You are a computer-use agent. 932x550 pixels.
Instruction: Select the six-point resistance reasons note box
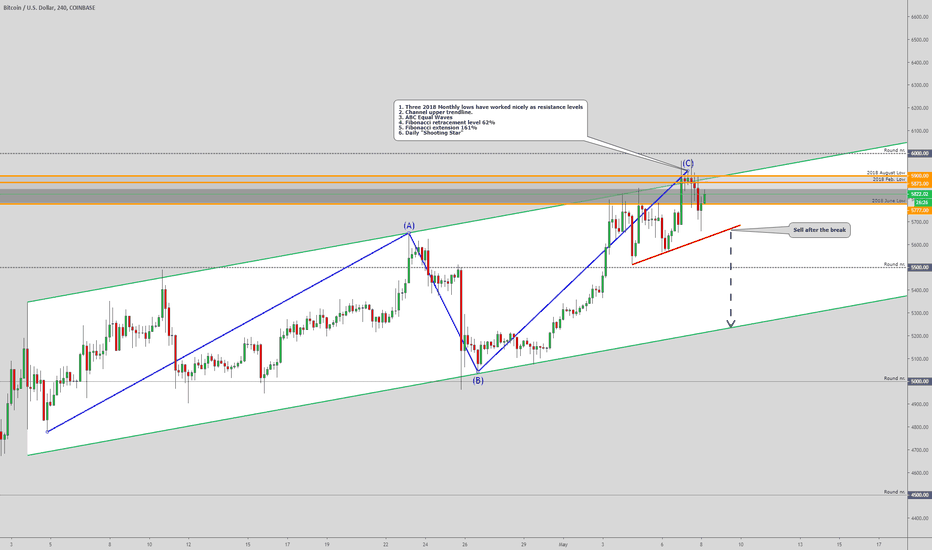point(490,120)
